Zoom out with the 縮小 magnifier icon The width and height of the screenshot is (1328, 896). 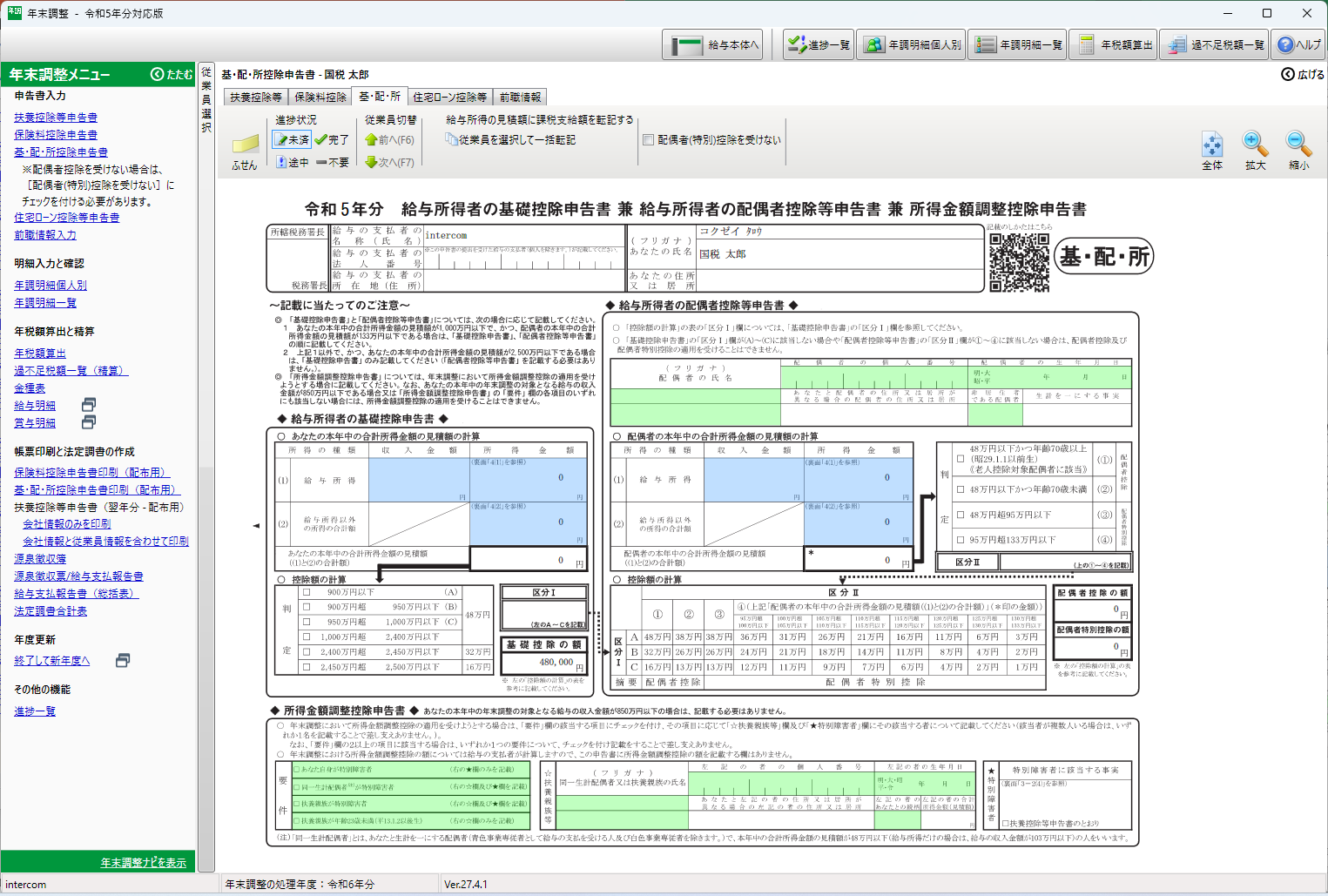click(x=1298, y=146)
